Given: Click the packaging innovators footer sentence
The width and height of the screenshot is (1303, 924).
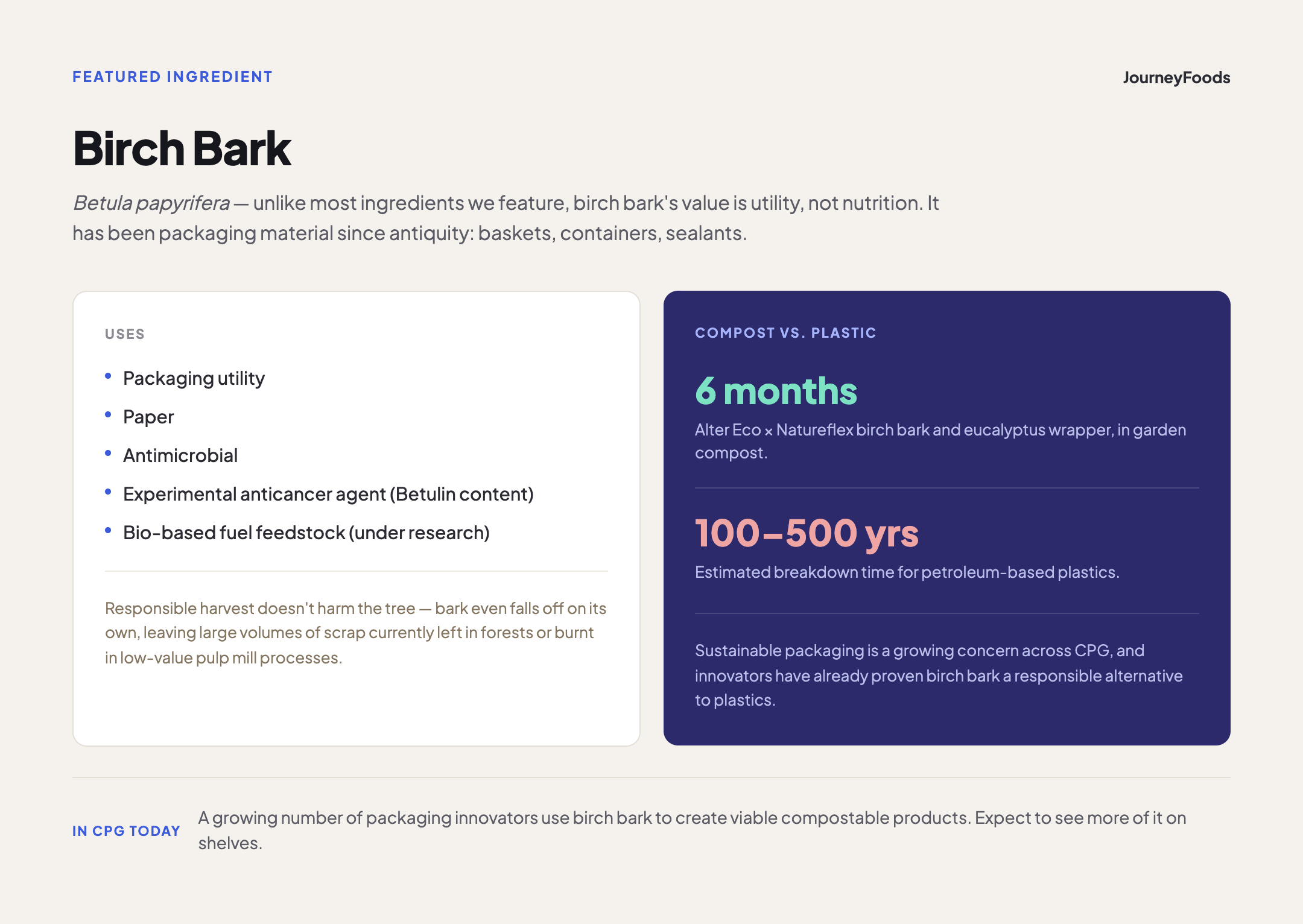Looking at the screenshot, I should coord(692,831).
